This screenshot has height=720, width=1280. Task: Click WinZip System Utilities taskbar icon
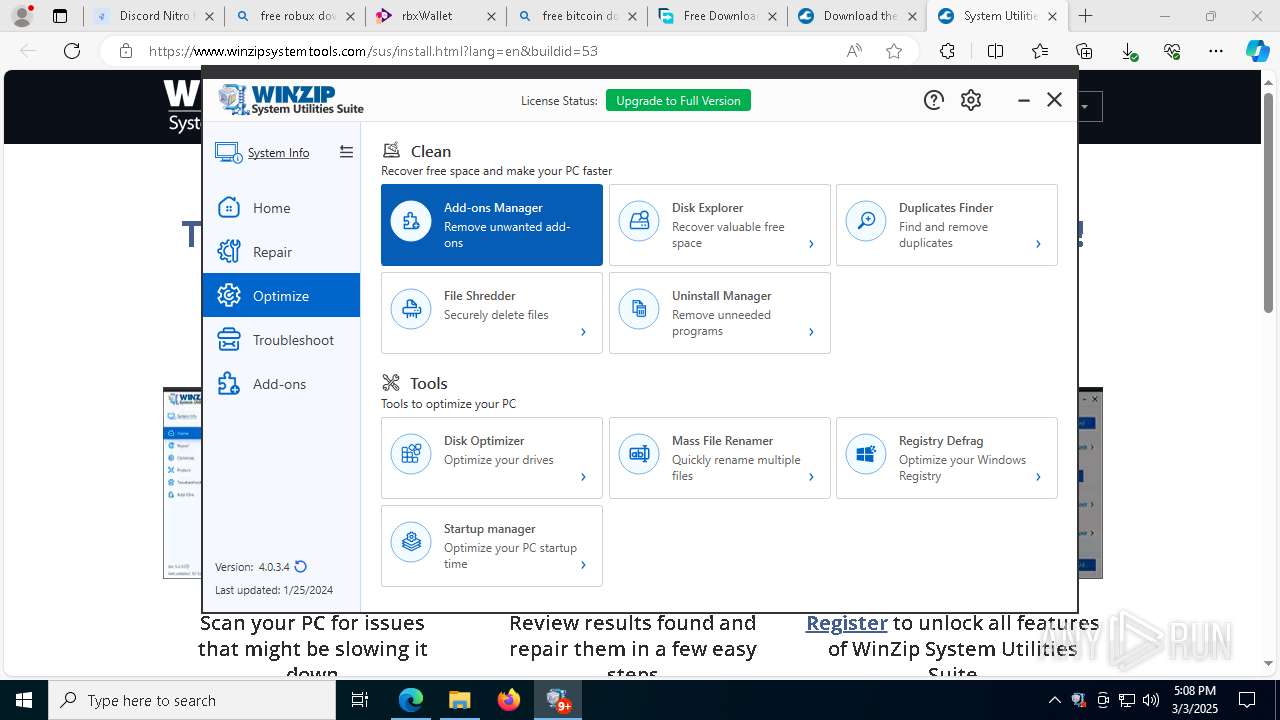click(558, 700)
